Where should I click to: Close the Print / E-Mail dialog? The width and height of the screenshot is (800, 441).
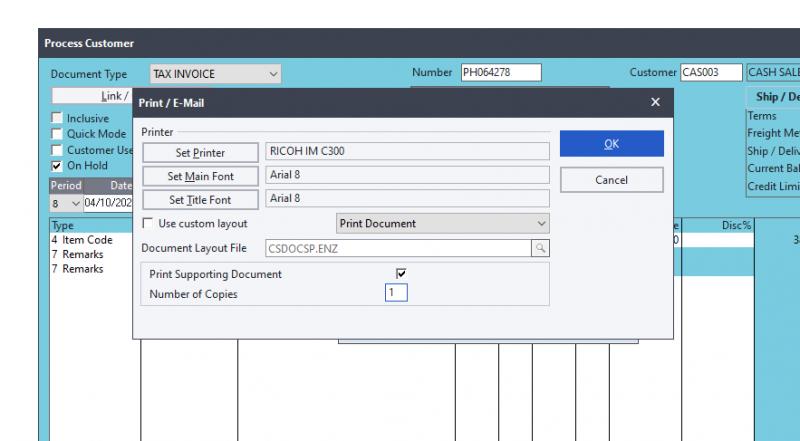tap(655, 102)
